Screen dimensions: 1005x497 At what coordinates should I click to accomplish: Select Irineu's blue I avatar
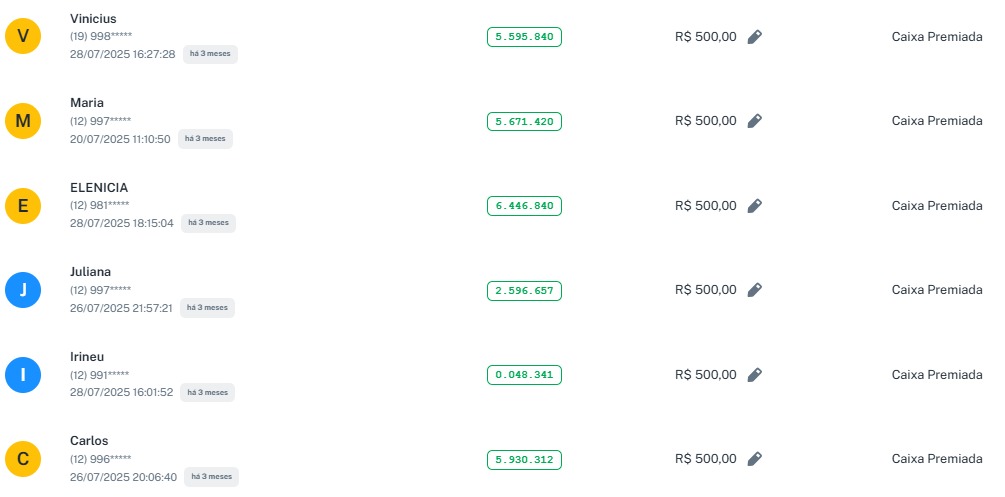(x=23, y=375)
